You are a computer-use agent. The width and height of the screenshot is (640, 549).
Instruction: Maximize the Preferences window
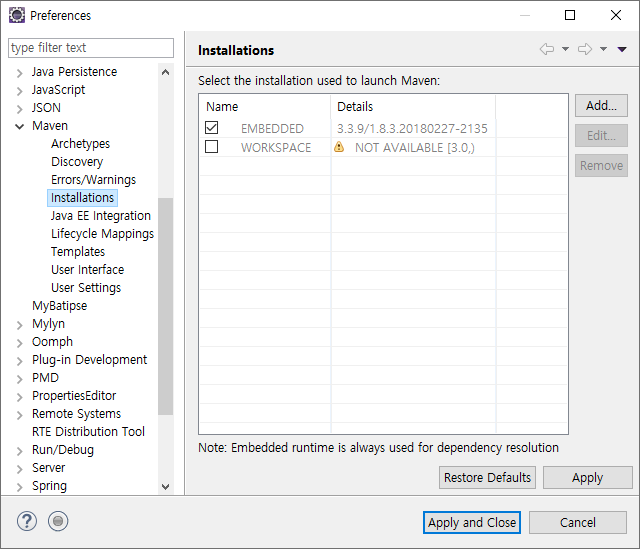570,15
